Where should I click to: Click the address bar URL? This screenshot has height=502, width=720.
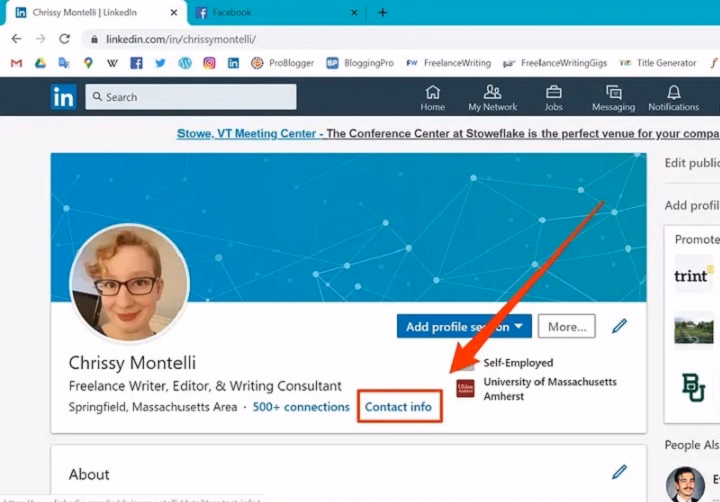pyautogui.click(x=181, y=39)
